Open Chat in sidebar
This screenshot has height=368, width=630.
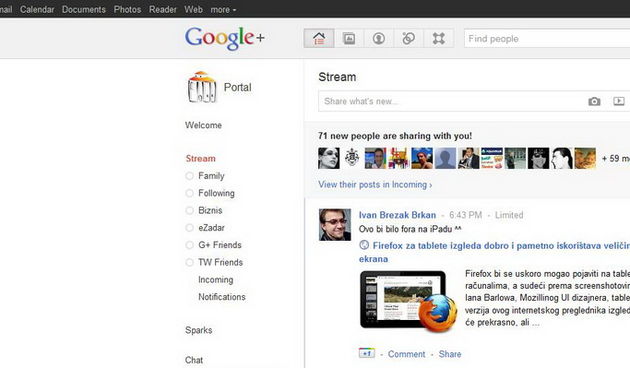194,360
